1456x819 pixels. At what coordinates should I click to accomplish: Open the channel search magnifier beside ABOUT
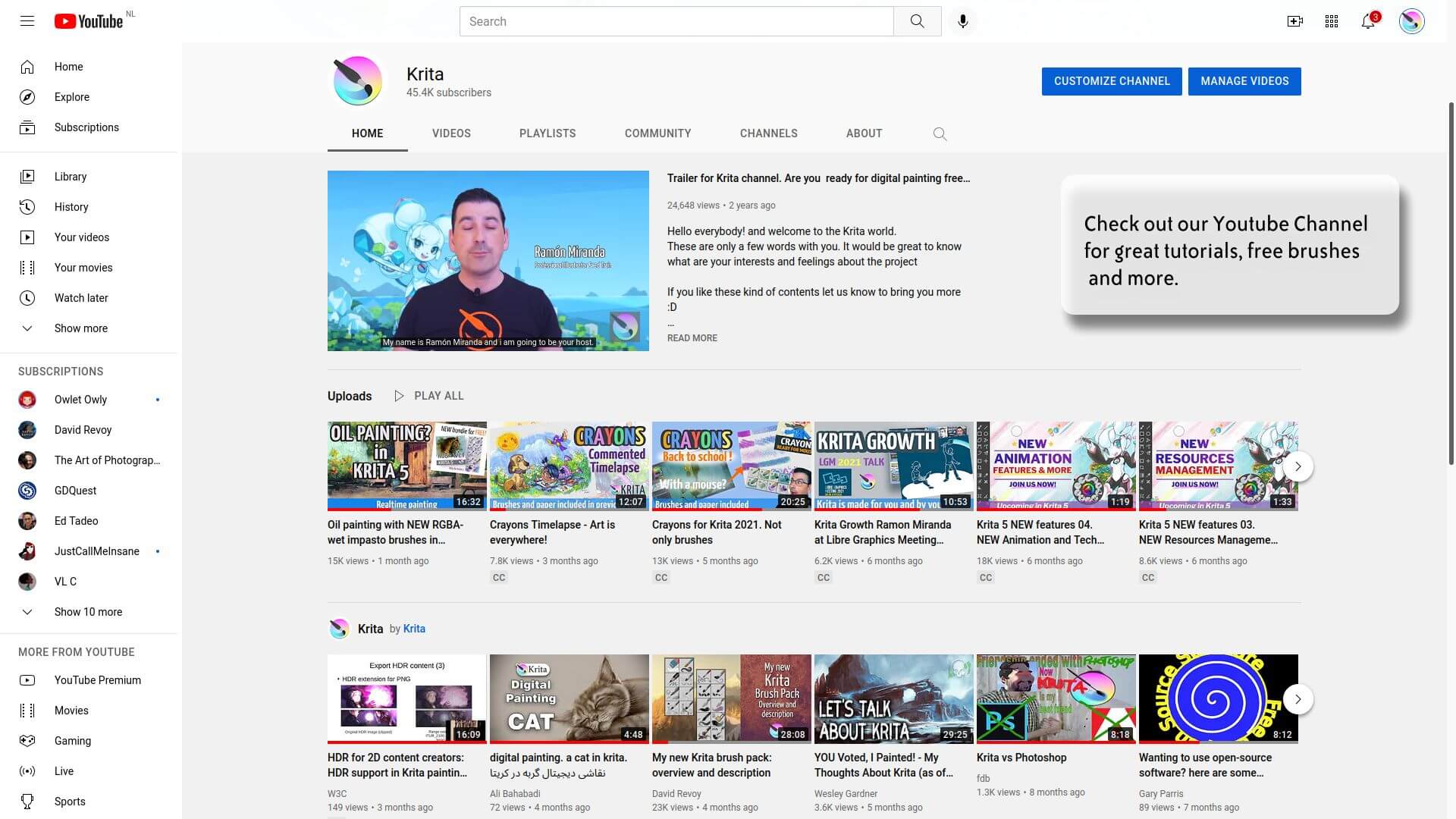(940, 133)
